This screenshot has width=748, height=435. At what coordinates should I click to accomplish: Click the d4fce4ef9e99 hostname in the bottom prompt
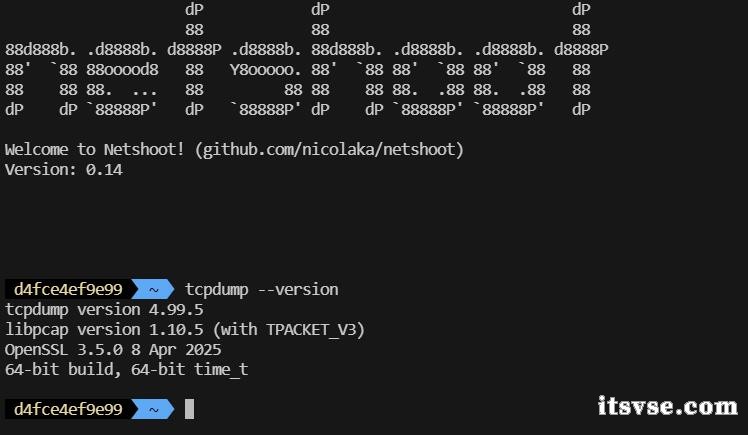[x=68, y=409]
